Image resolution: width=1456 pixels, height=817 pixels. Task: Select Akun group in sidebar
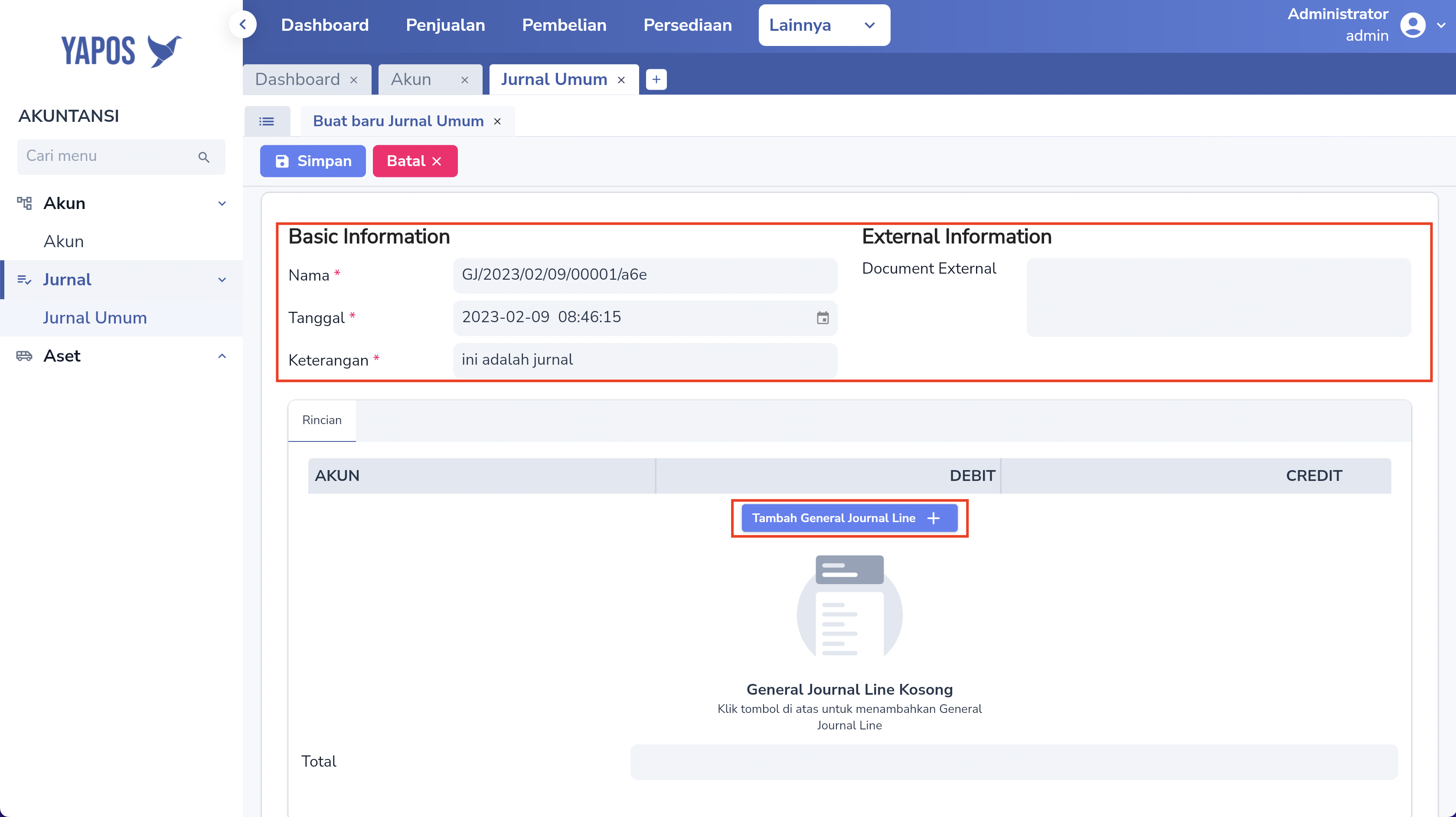coord(121,203)
